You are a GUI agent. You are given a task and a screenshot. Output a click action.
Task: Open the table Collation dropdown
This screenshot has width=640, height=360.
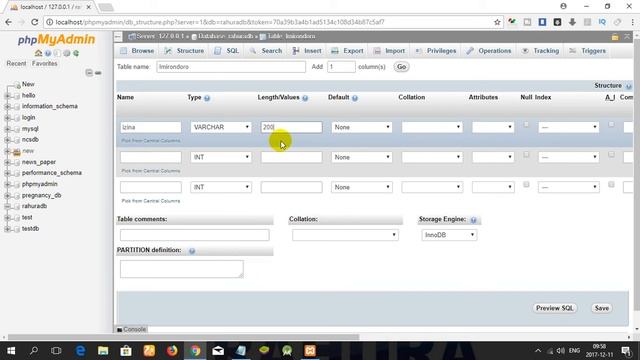click(x=345, y=235)
